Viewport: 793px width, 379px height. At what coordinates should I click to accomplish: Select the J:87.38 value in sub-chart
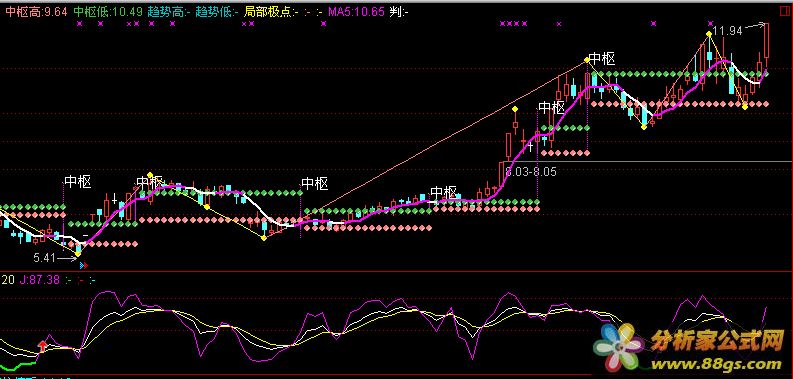(39, 279)
